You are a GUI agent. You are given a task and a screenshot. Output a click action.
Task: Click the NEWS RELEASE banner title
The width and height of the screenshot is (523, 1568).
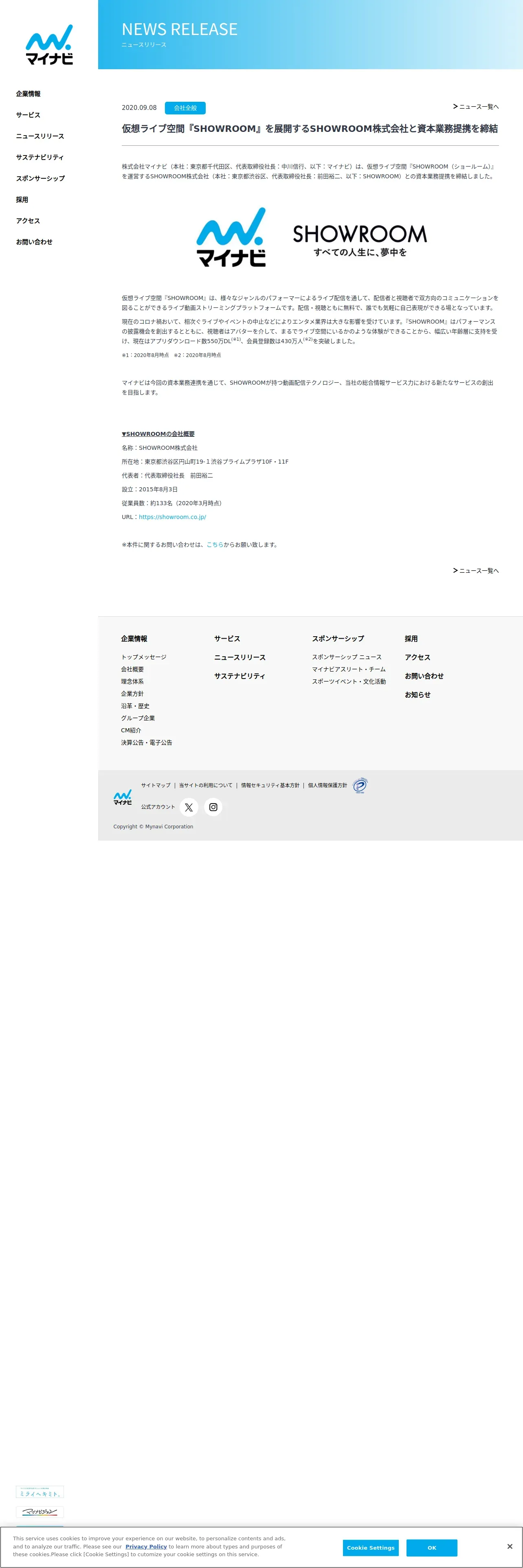point(180,29)
